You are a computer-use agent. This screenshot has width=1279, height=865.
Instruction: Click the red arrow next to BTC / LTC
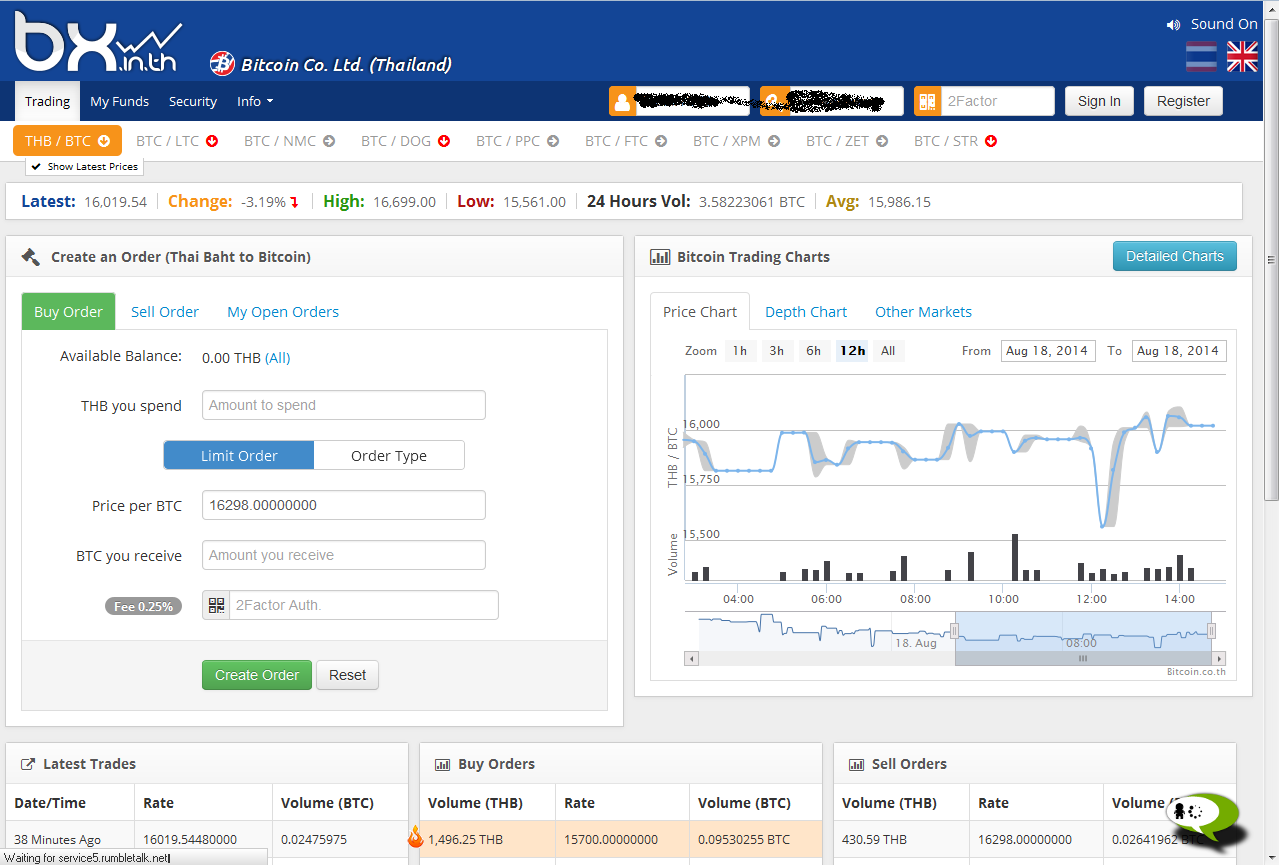(212, 141)
